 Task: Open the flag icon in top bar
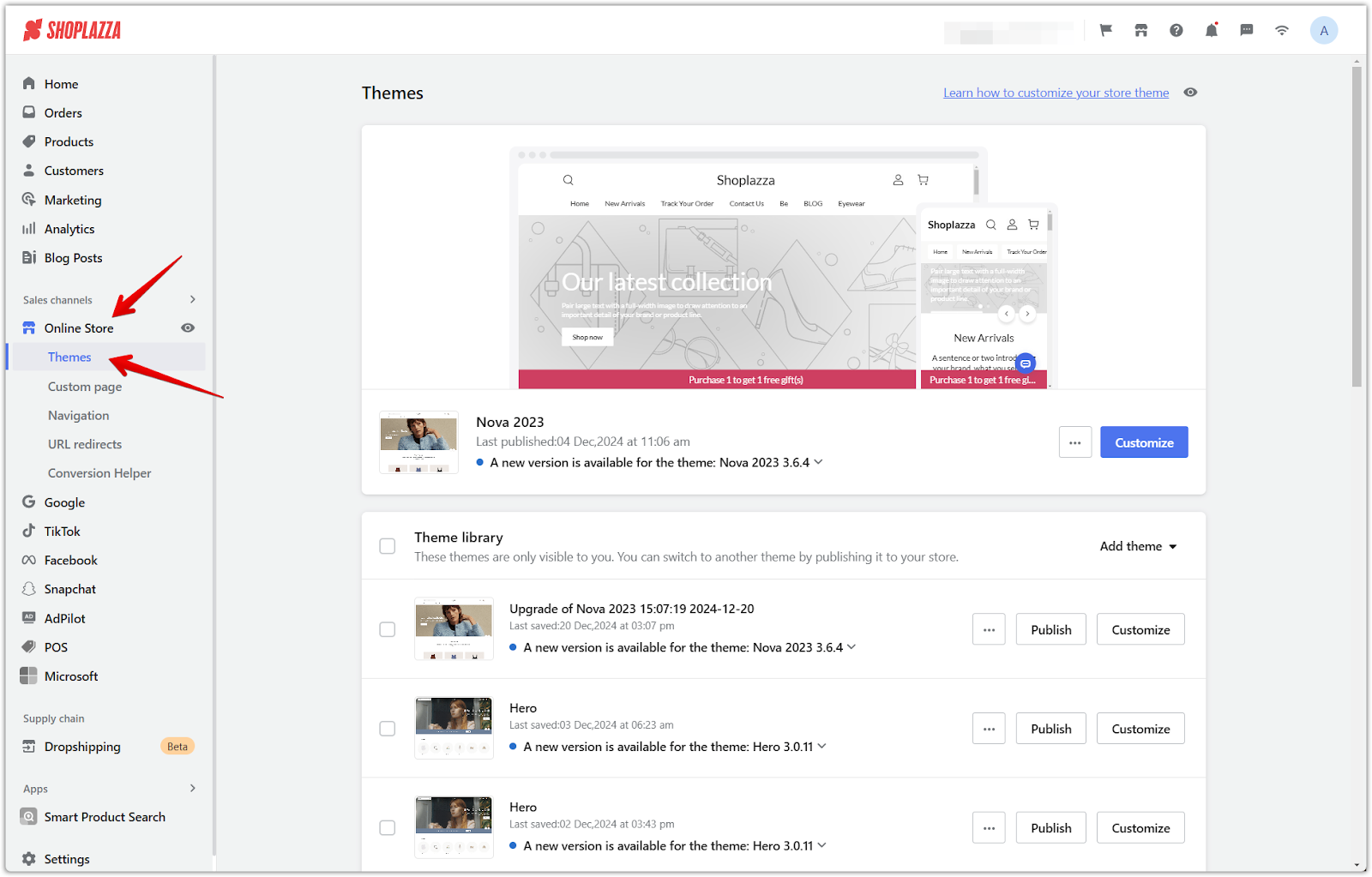[x=1106, y=30]
